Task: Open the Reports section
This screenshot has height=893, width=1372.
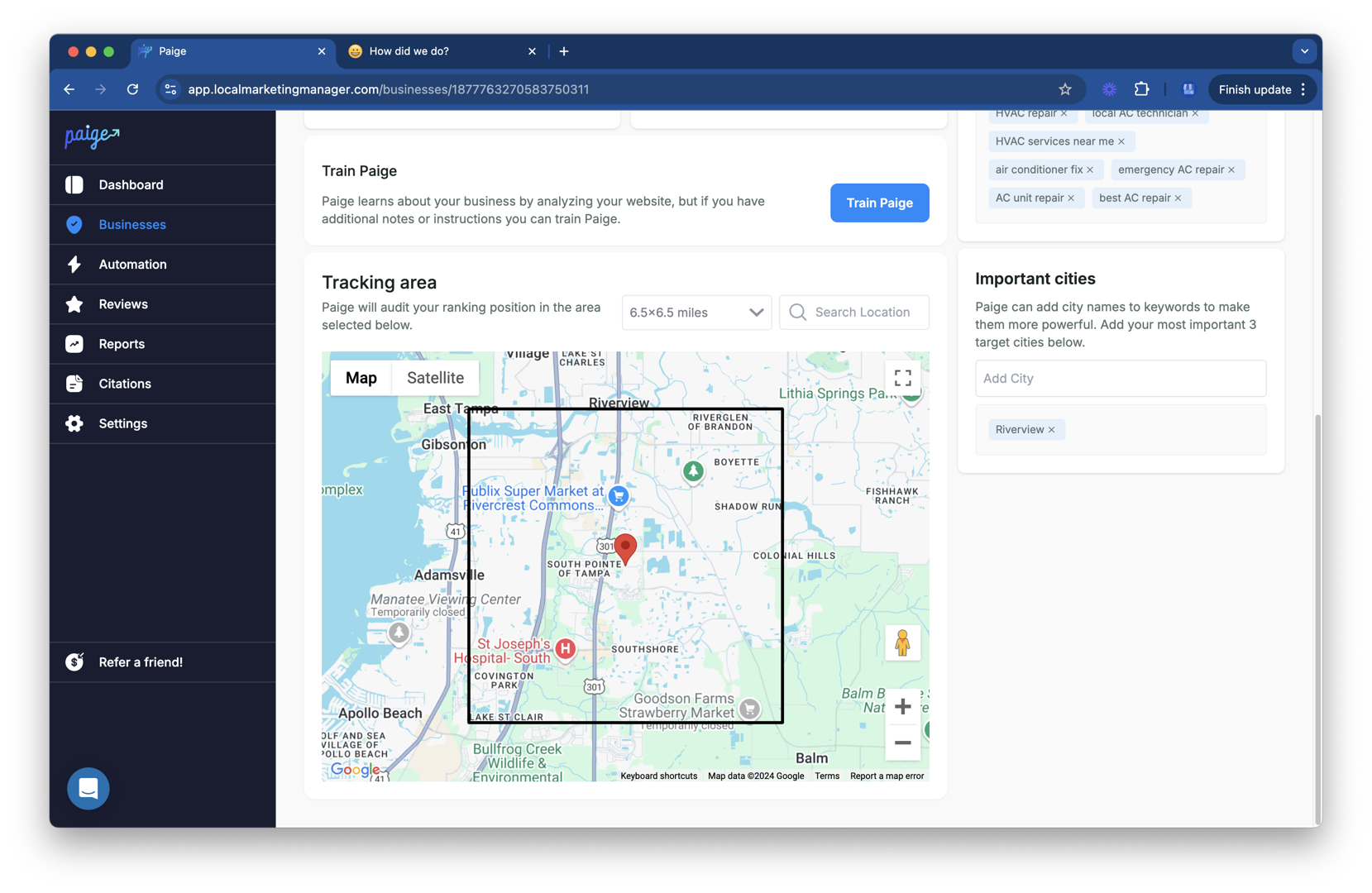Action: pos(122,343)
